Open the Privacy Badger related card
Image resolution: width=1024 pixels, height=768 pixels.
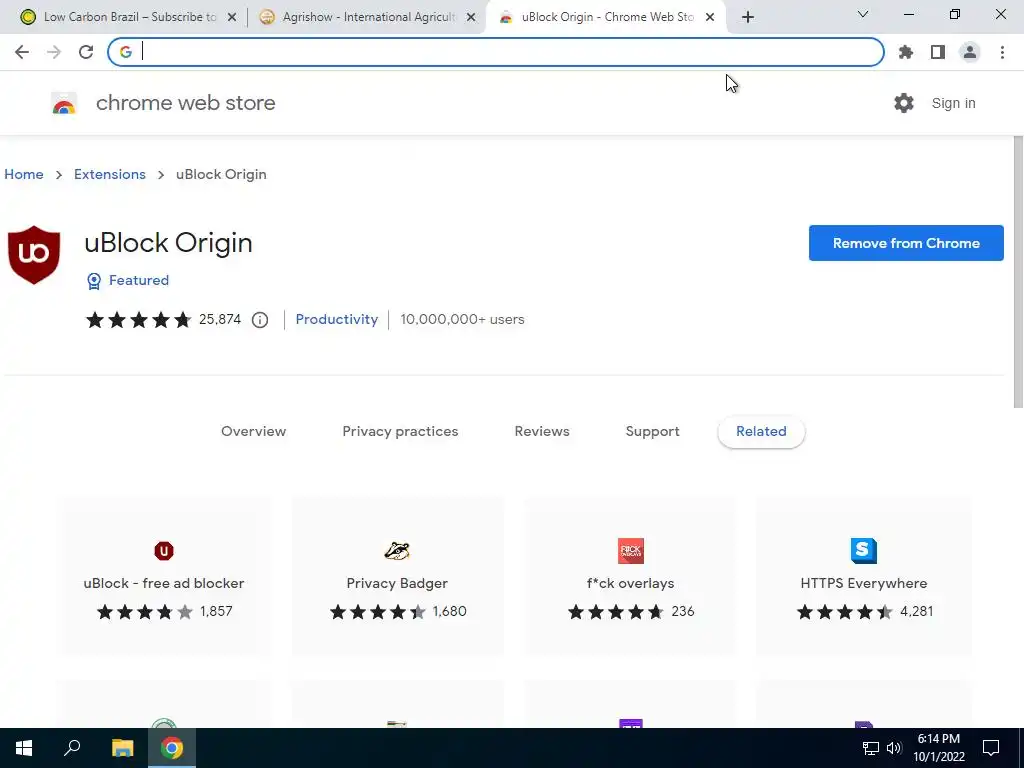click(x=397, y=577)
